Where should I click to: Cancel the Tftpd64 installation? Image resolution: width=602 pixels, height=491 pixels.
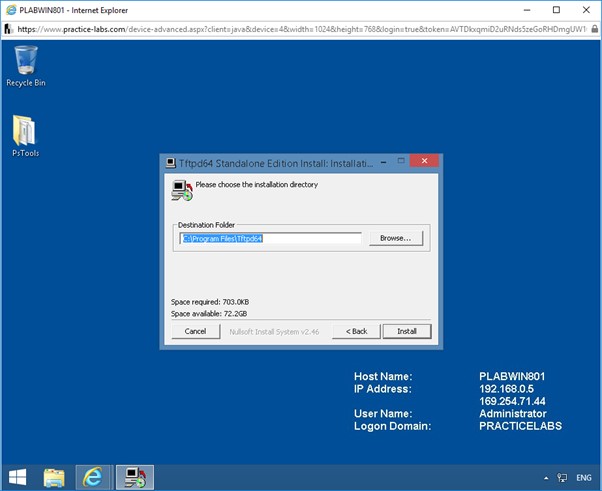point(195,331)
